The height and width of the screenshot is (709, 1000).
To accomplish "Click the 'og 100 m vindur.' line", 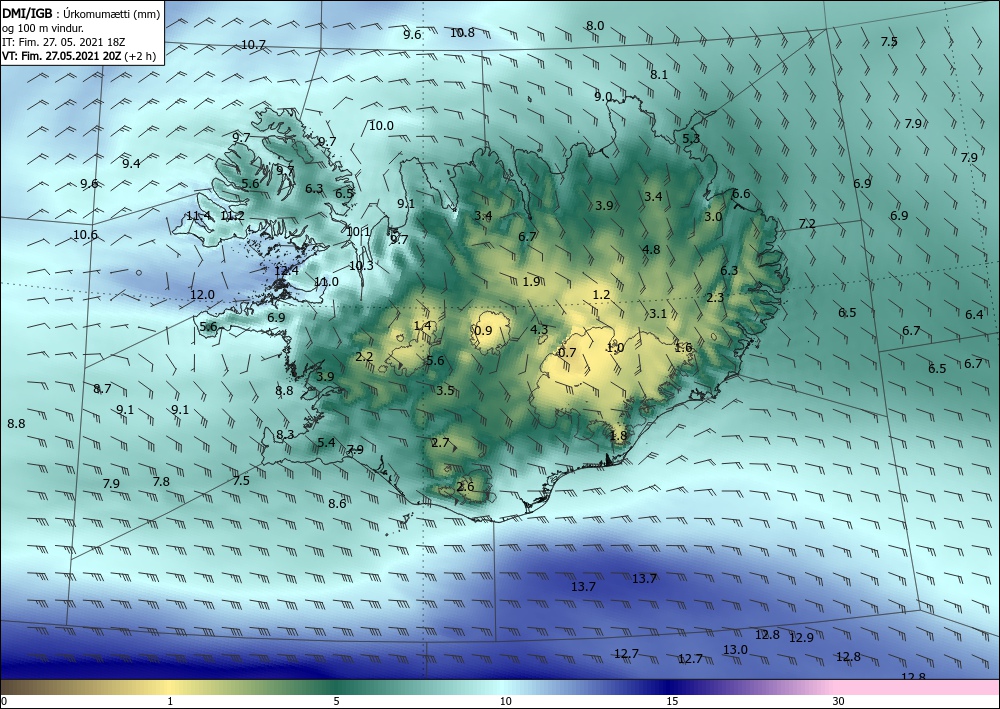I will [x=43, y=28].
